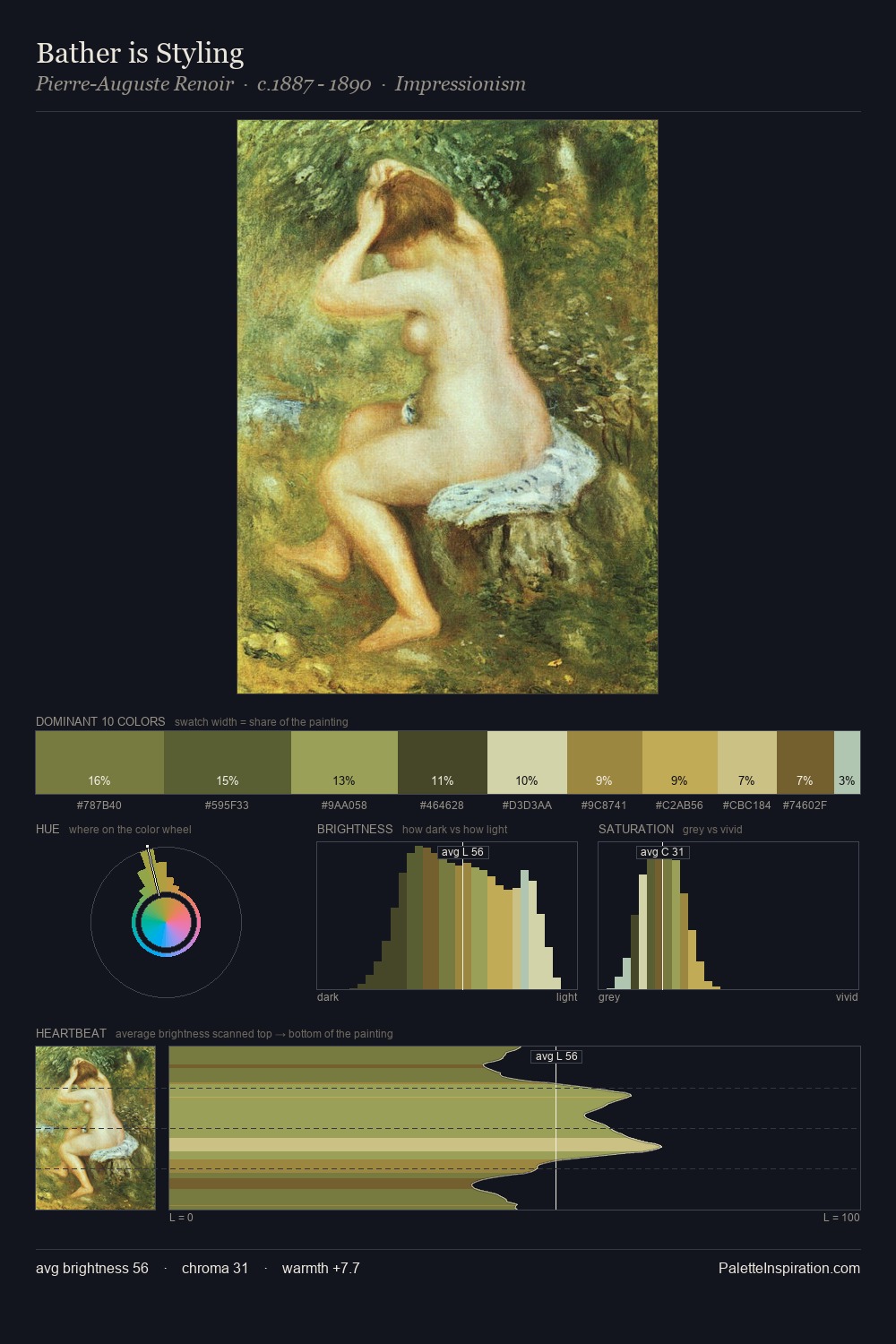Screen dimensions: 896x1344
Task: Click hex label '#D3D3AA'
Action: [527, 805]
